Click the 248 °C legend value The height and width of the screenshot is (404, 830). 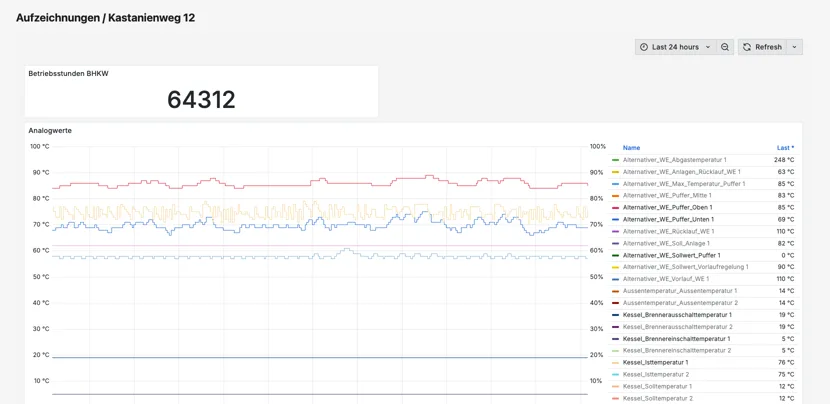click(x=783, y=160)
